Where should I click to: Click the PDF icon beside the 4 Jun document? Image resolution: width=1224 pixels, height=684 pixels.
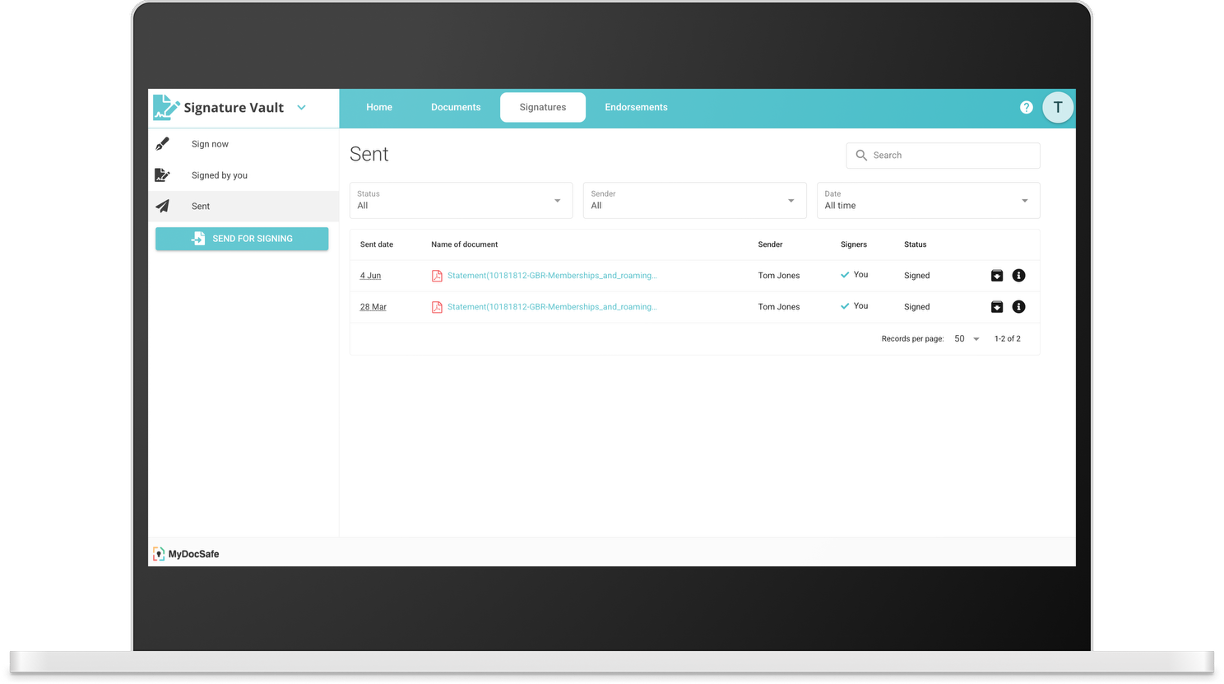[x=437, y=275]
